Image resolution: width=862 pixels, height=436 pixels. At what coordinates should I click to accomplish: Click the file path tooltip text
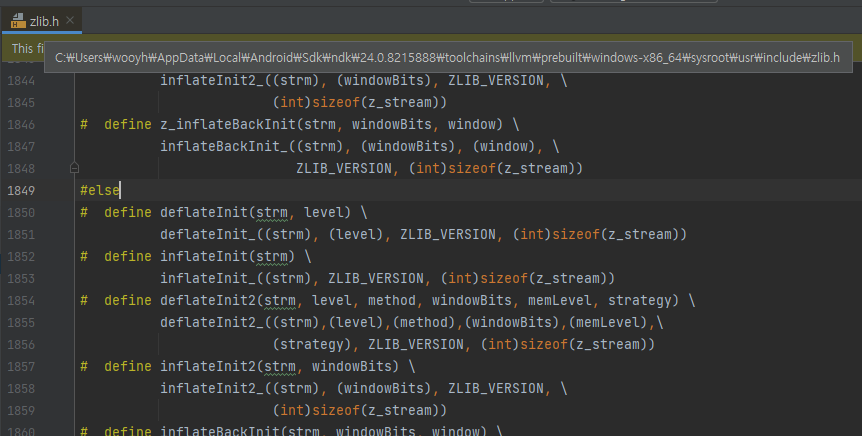click(x=447, y=58)
